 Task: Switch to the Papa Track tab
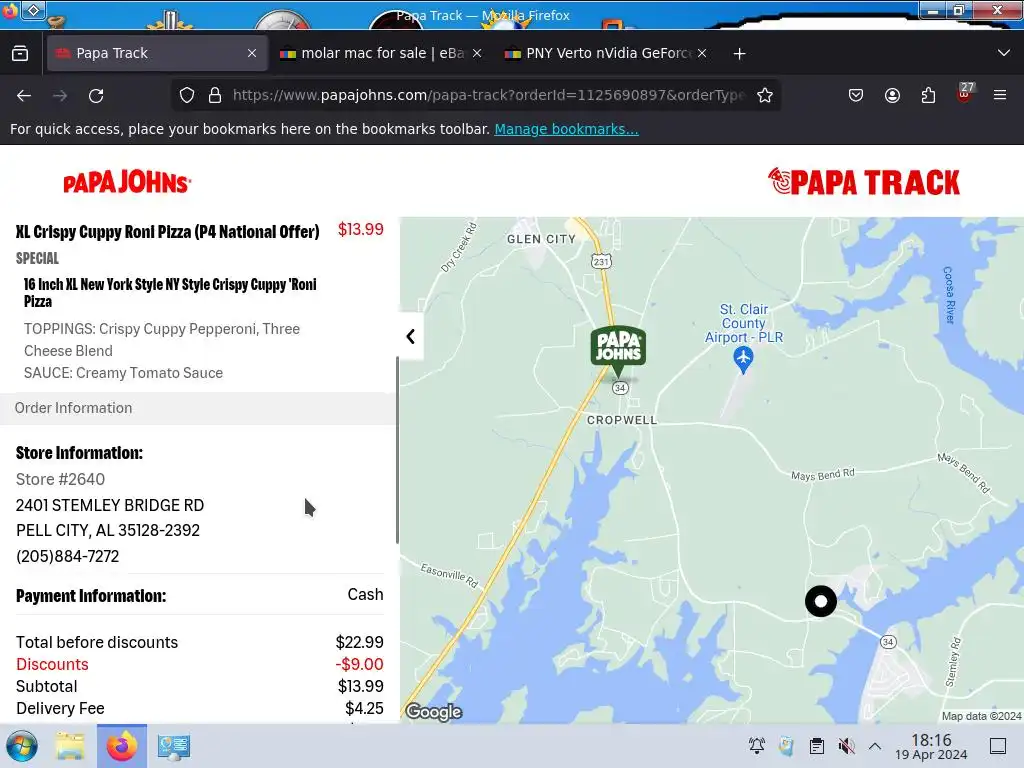point(157,53)
